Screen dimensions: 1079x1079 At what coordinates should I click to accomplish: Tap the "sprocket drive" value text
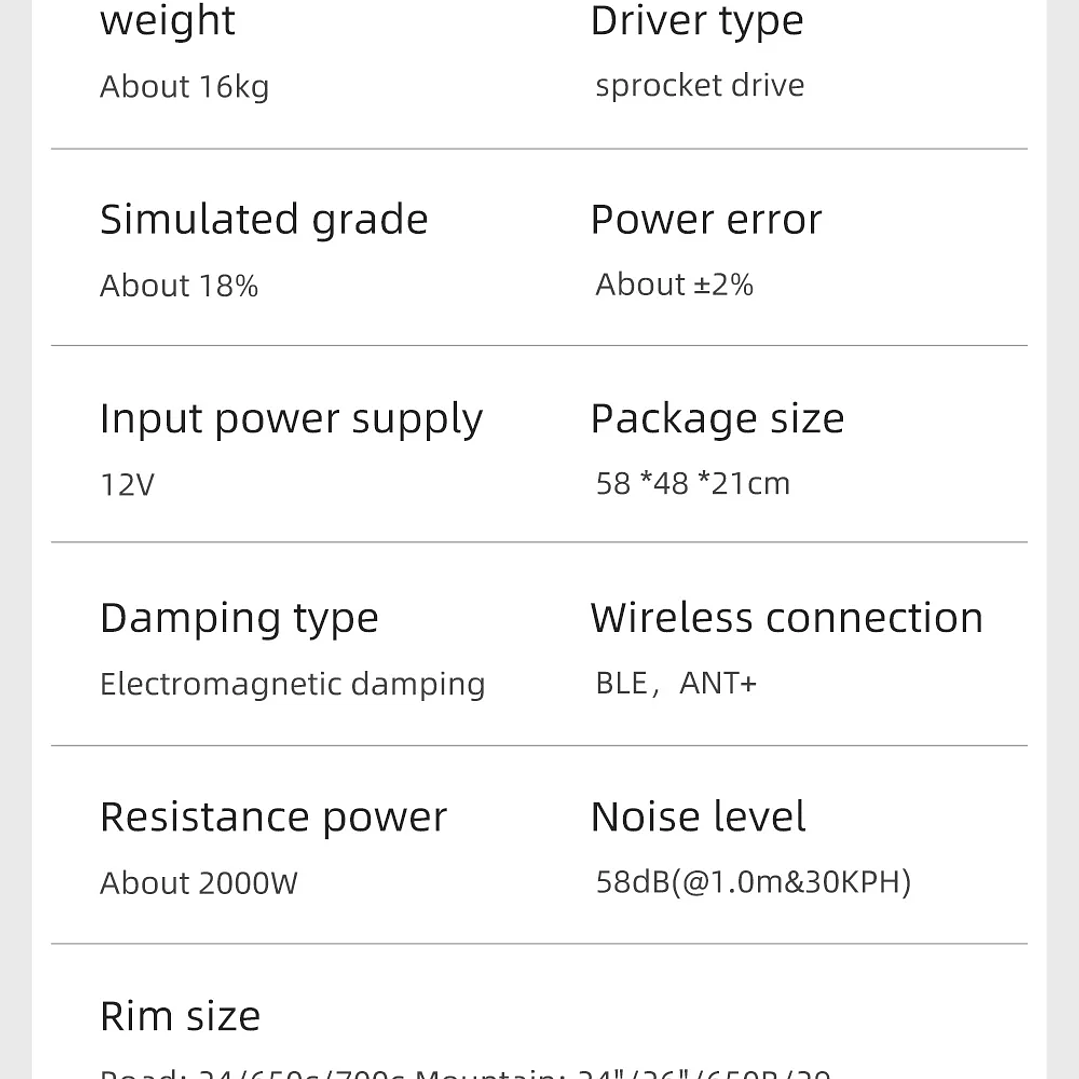[700, 85]
